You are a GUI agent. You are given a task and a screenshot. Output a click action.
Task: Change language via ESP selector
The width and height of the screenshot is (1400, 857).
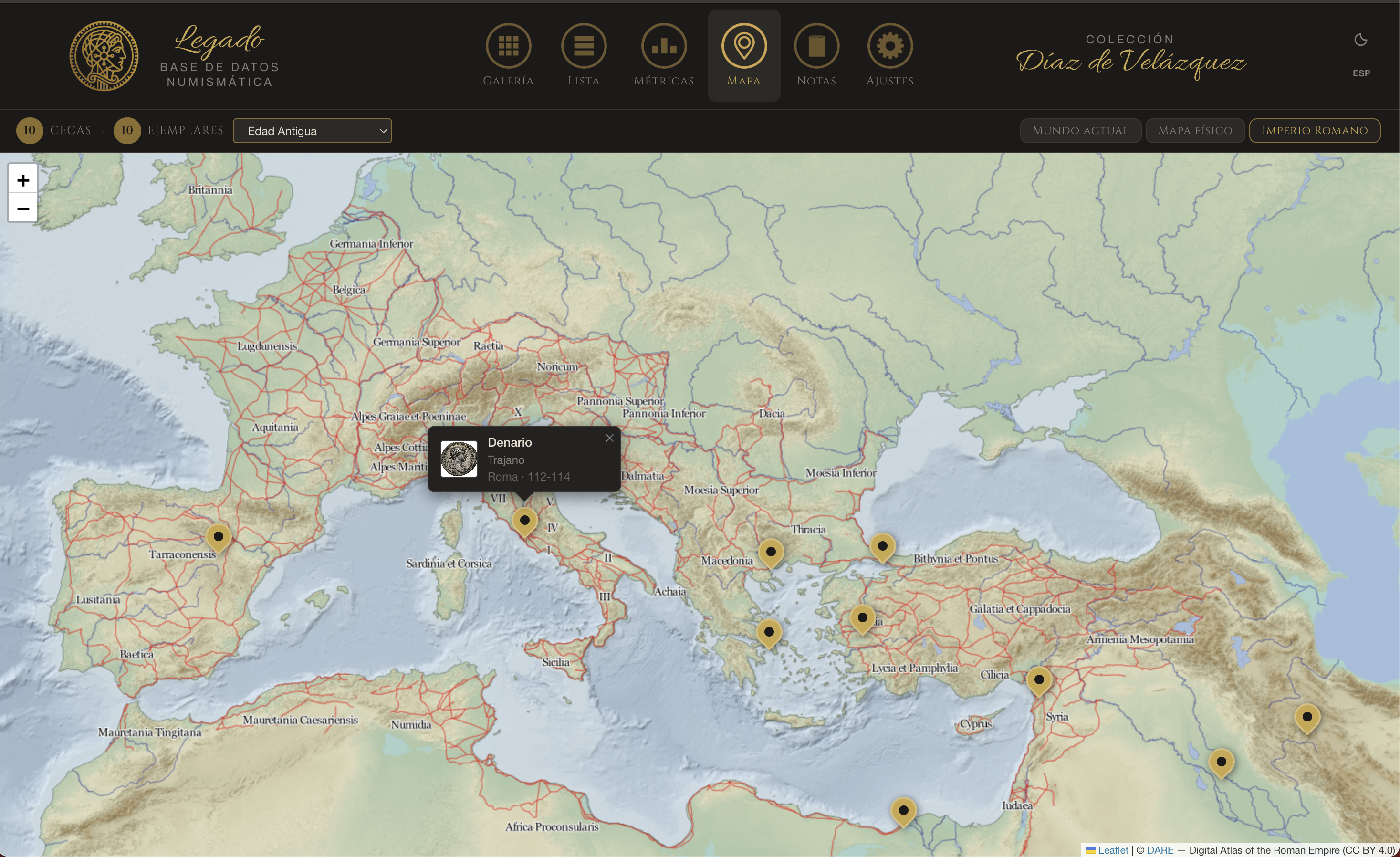point(1361,73)
